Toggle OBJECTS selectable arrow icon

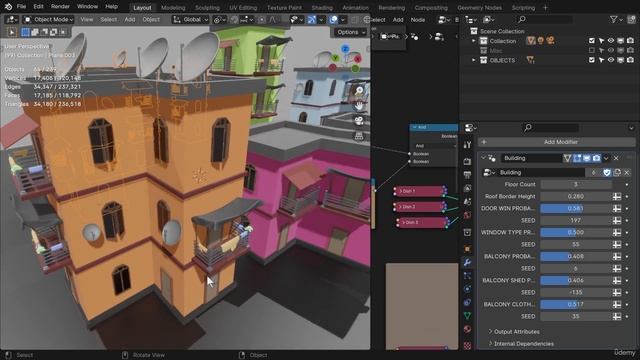click(602, 60)
